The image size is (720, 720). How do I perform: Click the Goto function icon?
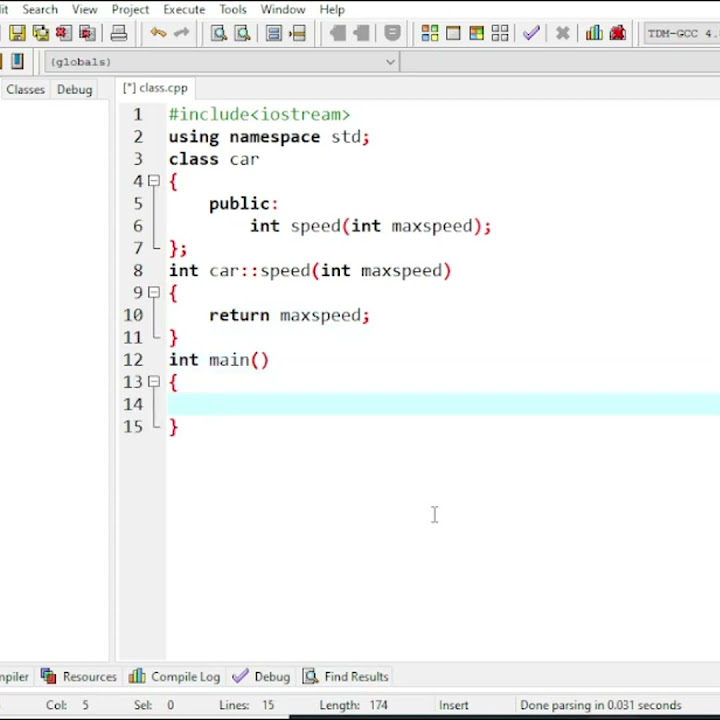tap(274, 33)
